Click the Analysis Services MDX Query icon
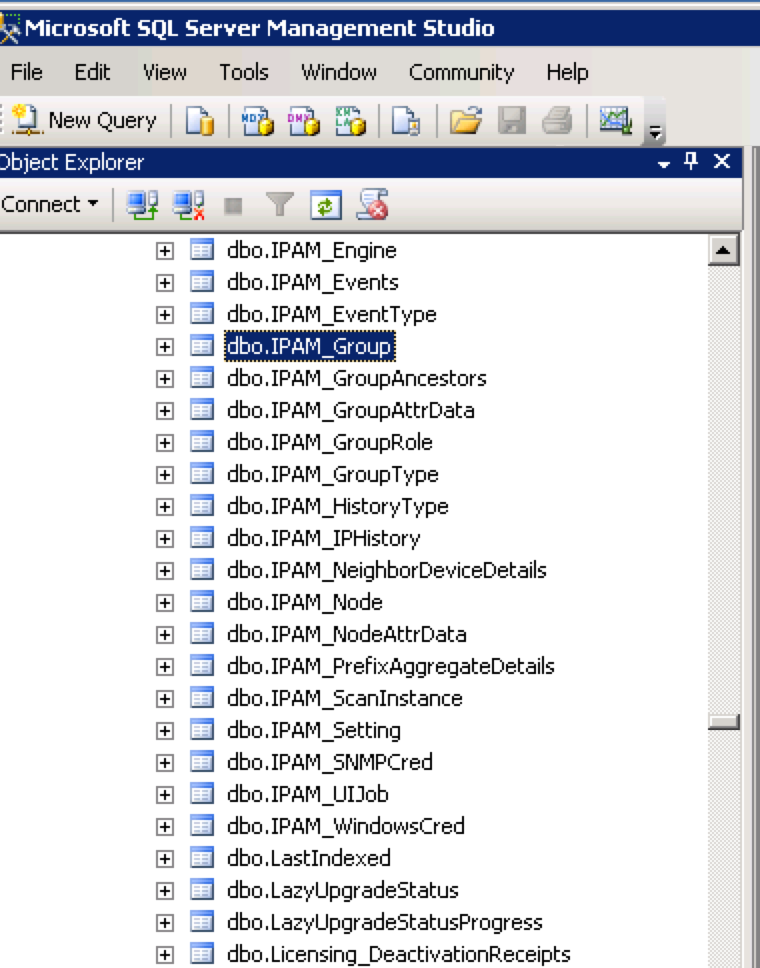 pos(257,120)
